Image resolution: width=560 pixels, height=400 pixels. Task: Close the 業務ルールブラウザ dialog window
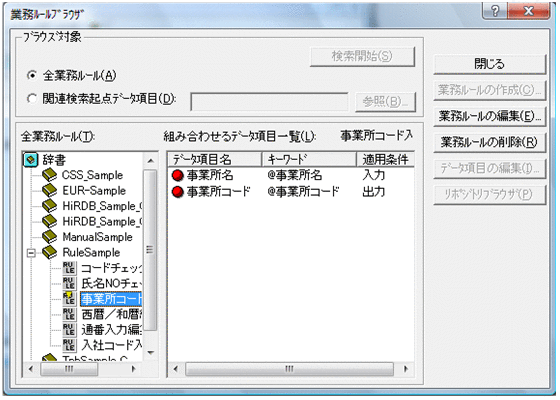[x=529, y=11]
